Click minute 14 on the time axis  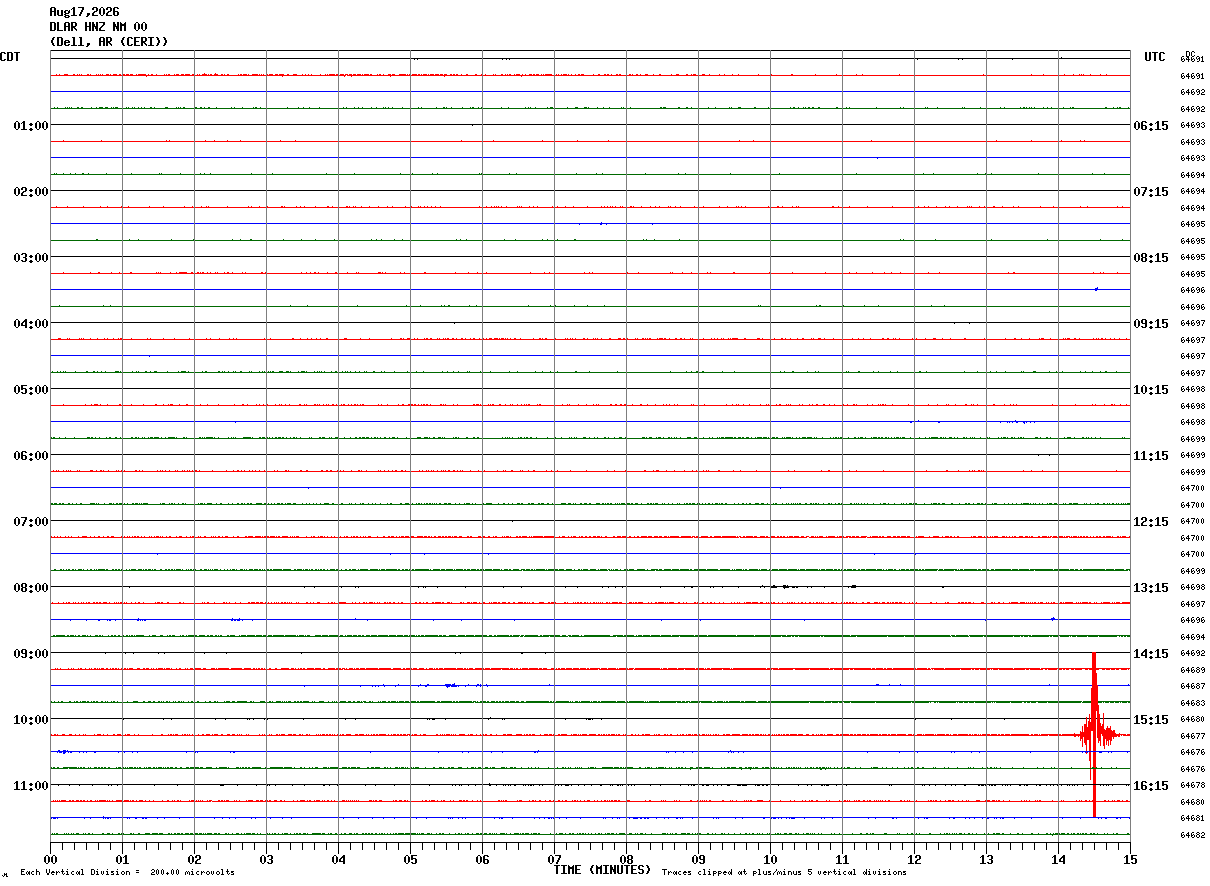(x=1058, y=859)
